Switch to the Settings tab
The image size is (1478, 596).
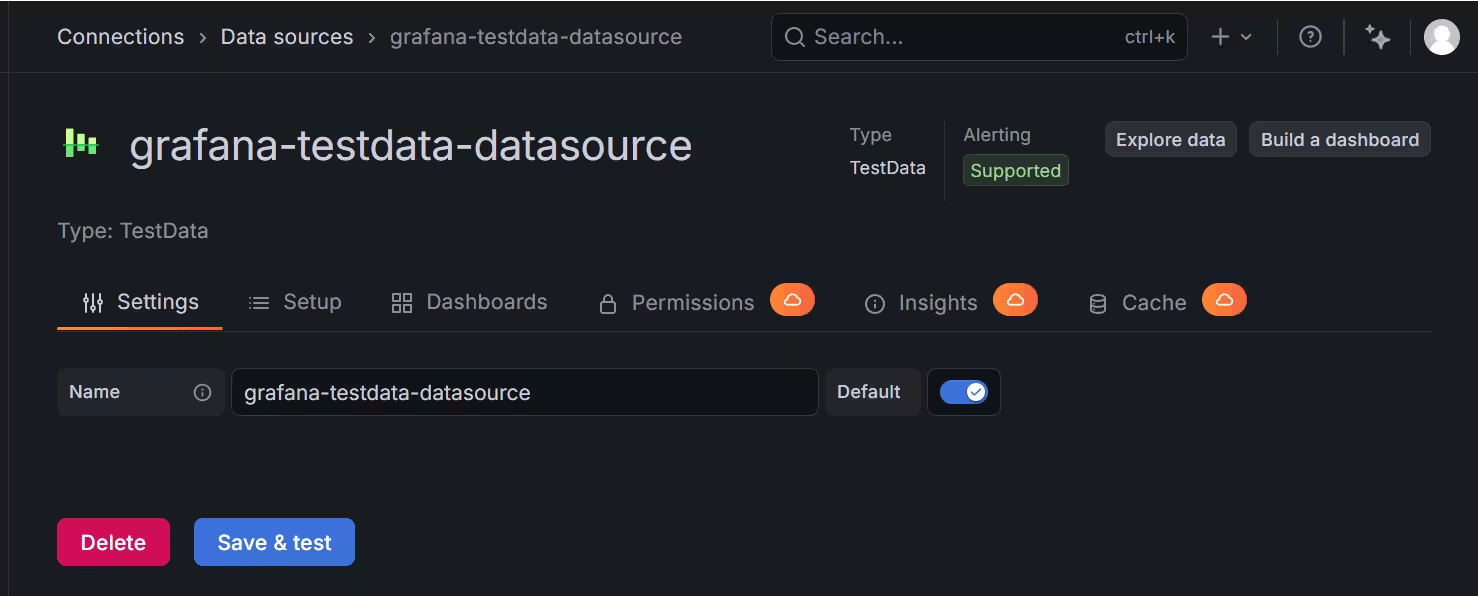pyautogui.click(x=140, y=303)
